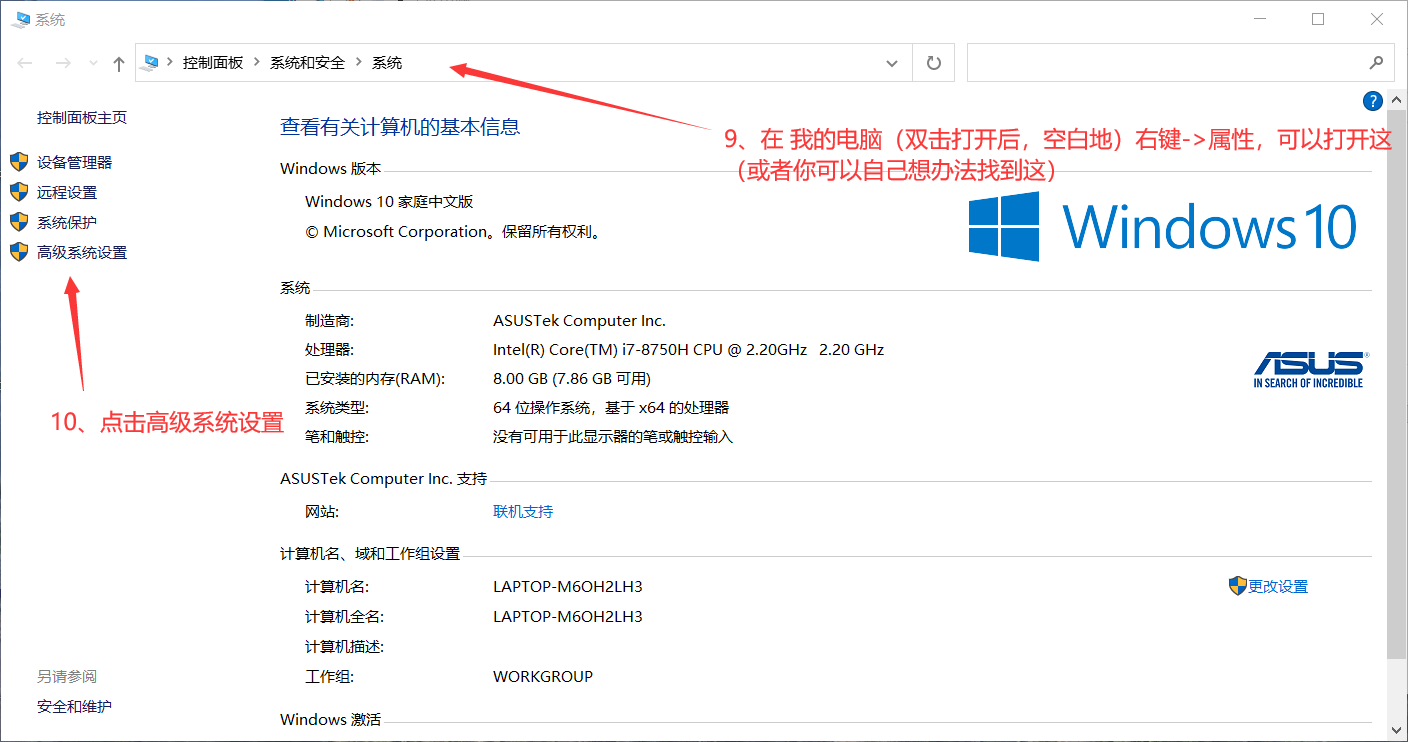Expand chevron after 控制面板 breadcrumb
This screenshot has width=1408, height=742.
257,62
